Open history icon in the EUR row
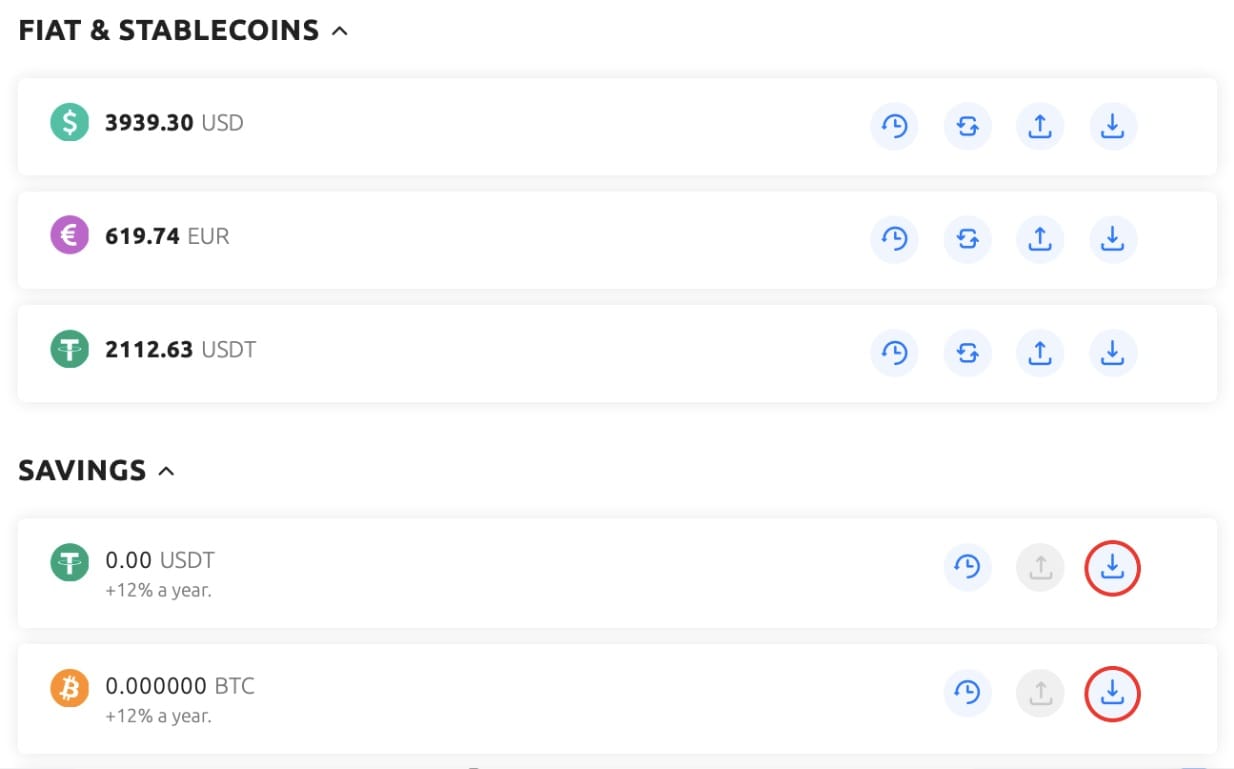The image size is (1234, 769). coord(894,239)
